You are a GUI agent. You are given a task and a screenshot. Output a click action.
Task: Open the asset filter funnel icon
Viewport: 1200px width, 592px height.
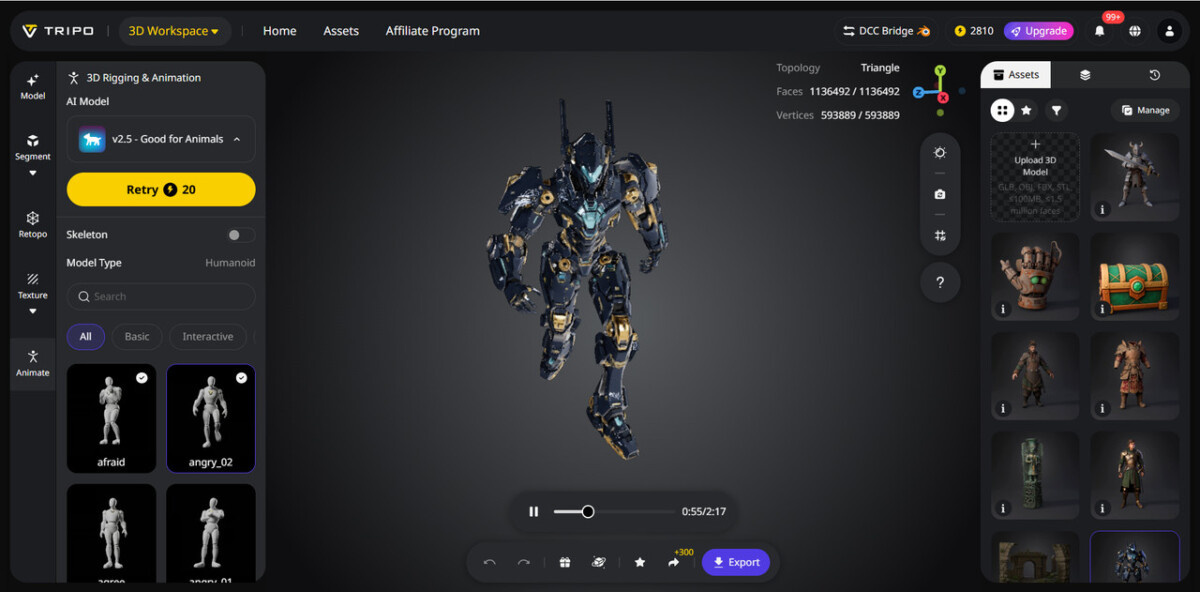click(x=1056, y=110)
